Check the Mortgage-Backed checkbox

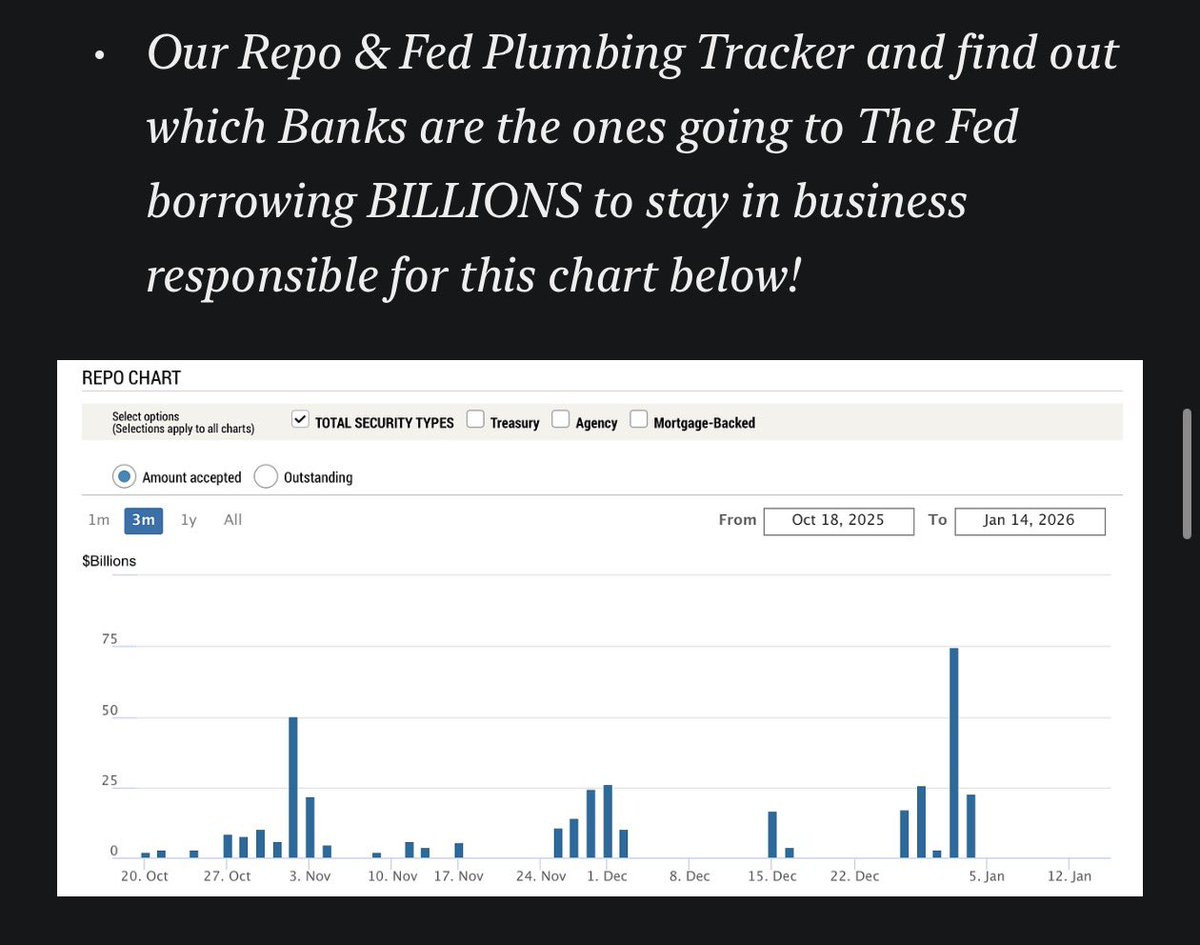[x=639, y=420]
